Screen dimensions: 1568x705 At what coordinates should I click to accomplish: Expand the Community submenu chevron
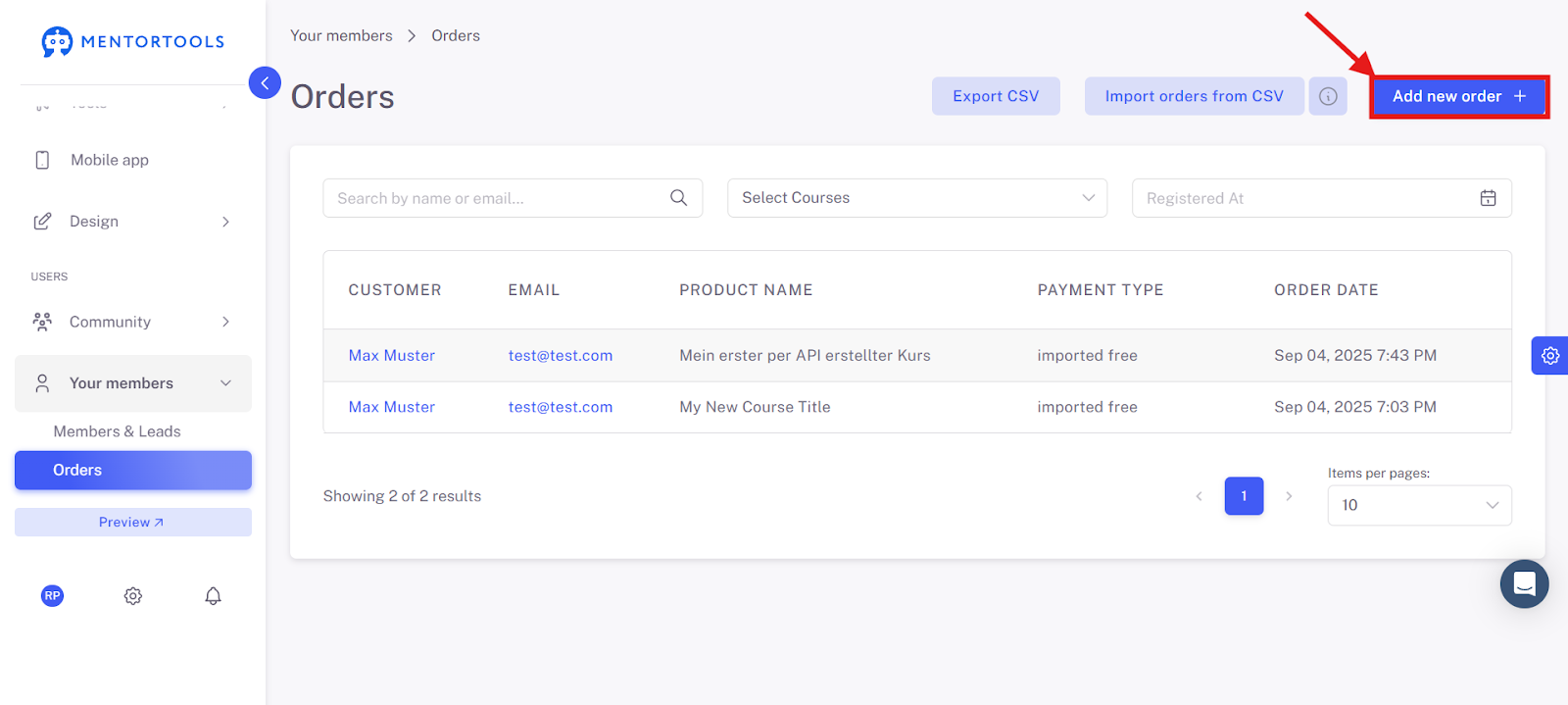(225, 322)
